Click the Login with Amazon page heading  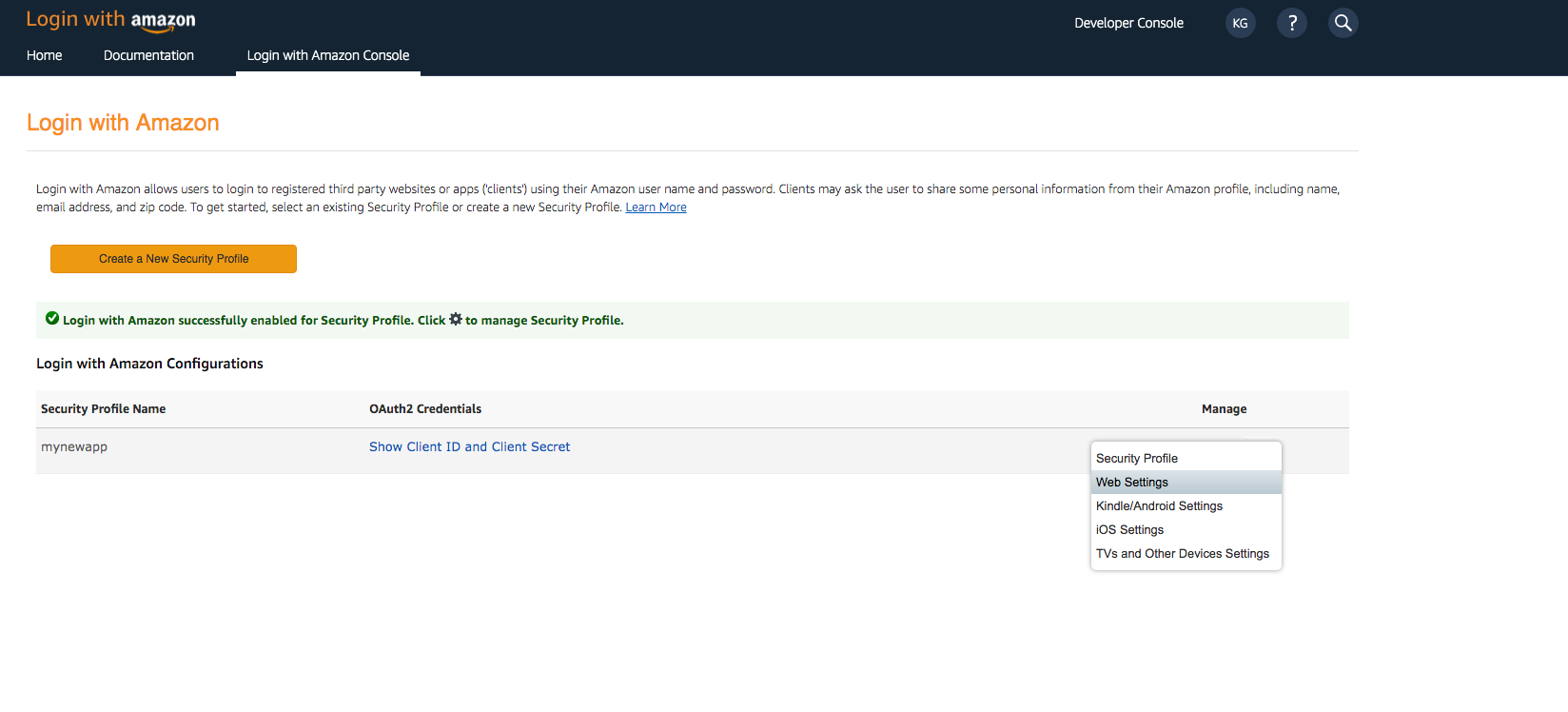click(123, 123)
